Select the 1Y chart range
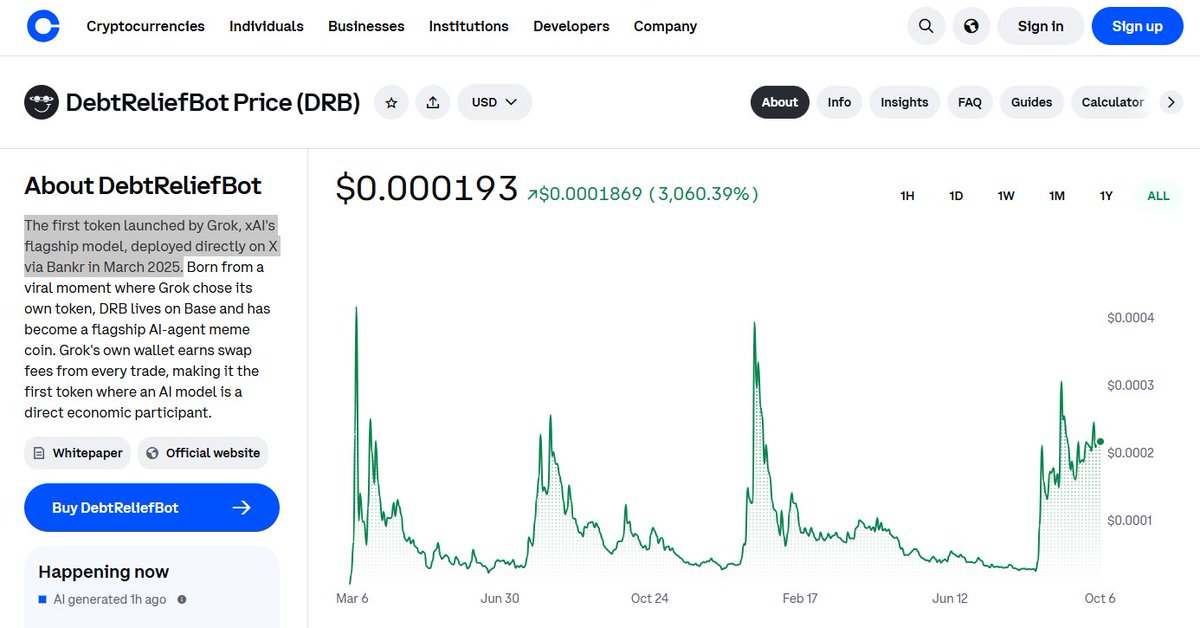 coord(1106,196)
